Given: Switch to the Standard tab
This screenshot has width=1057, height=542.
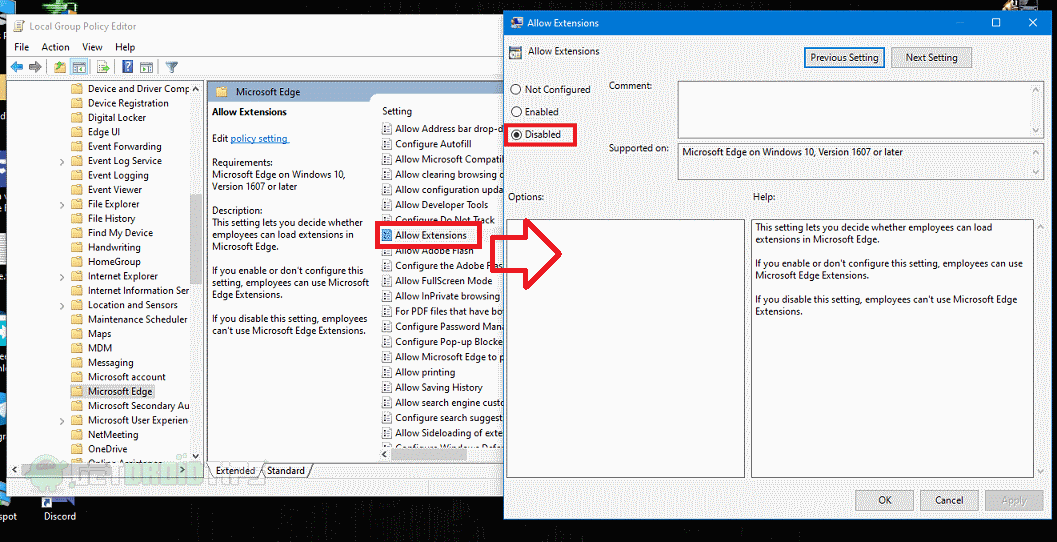Looking at the screenshot, I should coord(285,470).
